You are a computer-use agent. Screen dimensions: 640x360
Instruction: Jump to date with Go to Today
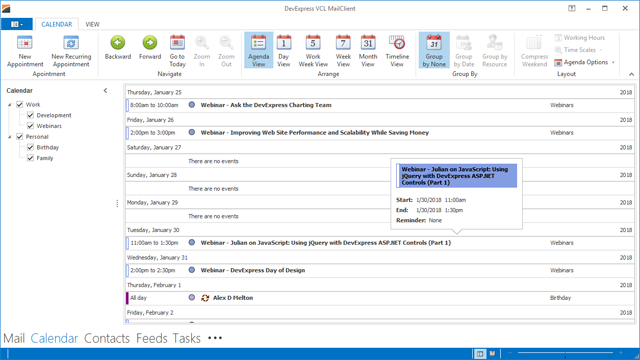pos(177,51)
